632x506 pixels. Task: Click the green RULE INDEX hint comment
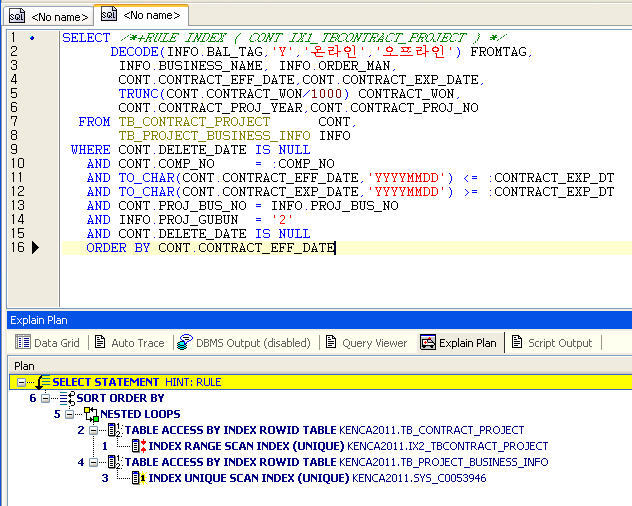tap(313, 38)
